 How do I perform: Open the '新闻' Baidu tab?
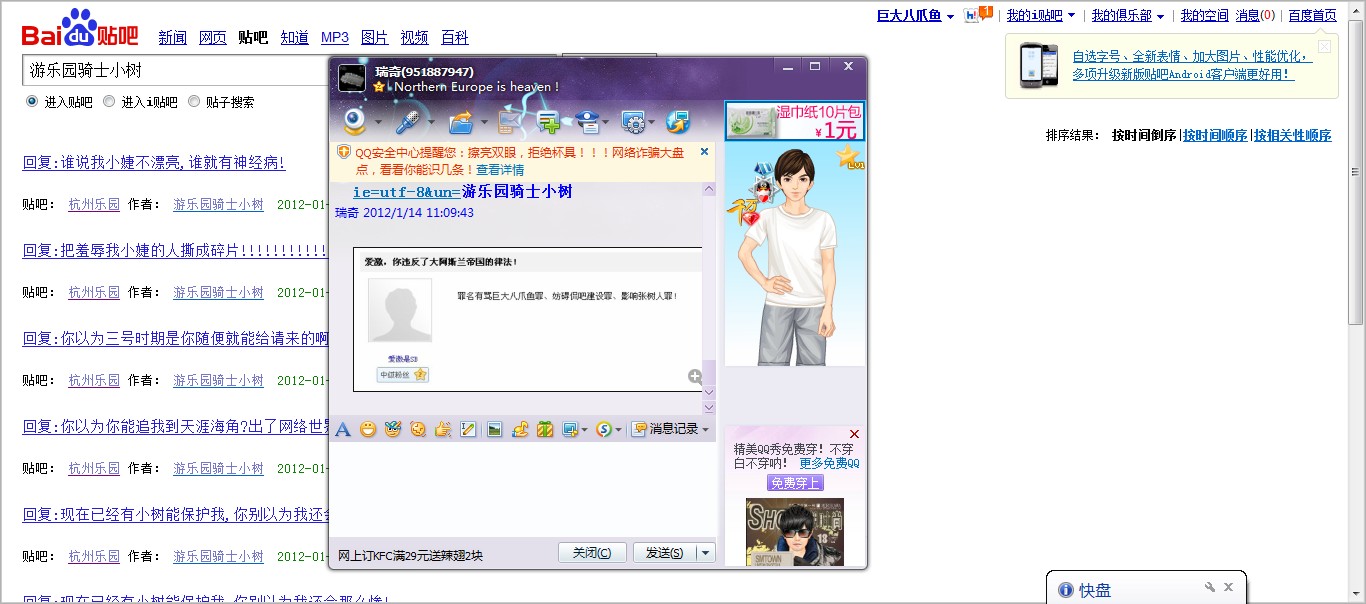[x=173, y=37]
